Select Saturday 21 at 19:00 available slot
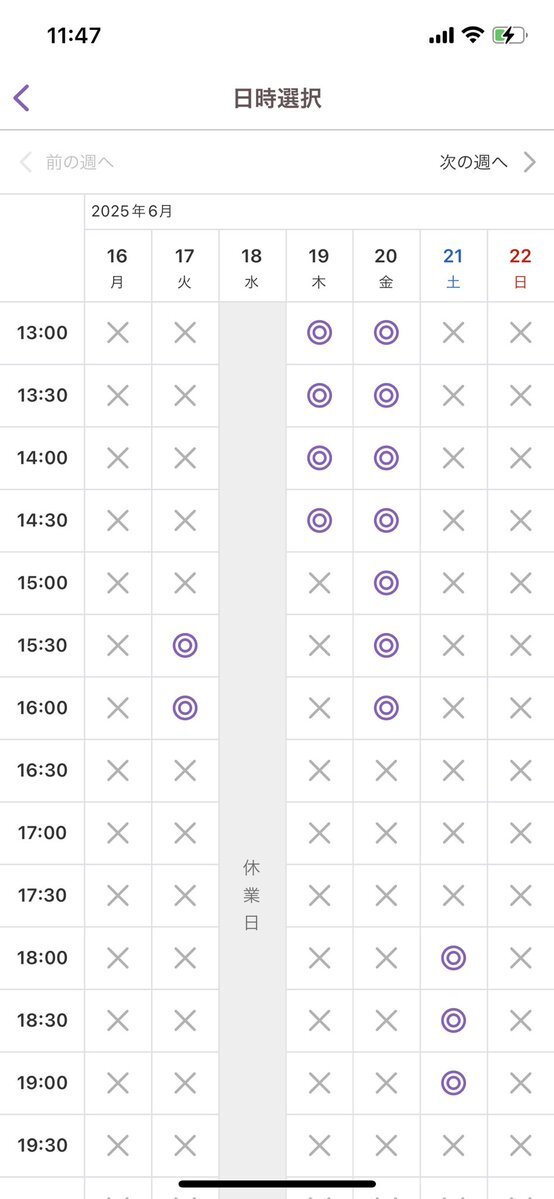The width and height of the screenshot is (554, 1199). point(454,1083)
